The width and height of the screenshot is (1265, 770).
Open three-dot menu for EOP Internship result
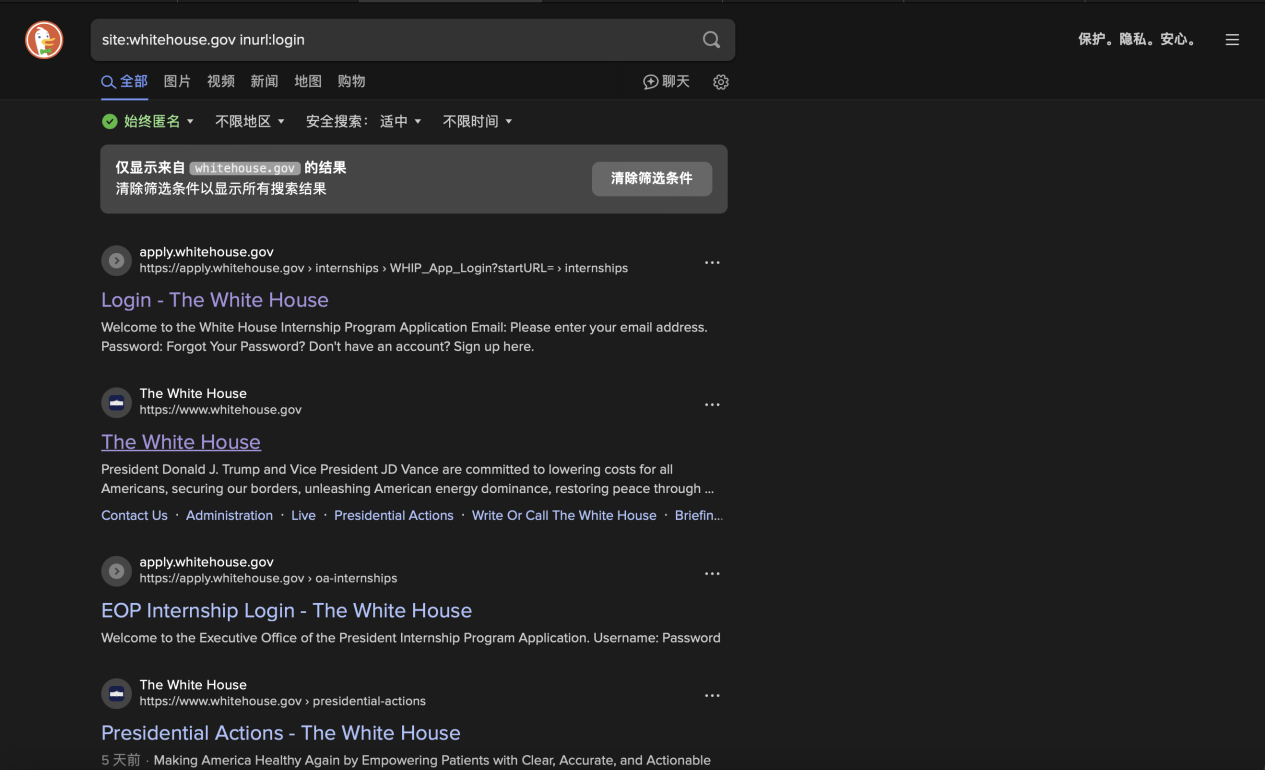(x=712, y=574)
